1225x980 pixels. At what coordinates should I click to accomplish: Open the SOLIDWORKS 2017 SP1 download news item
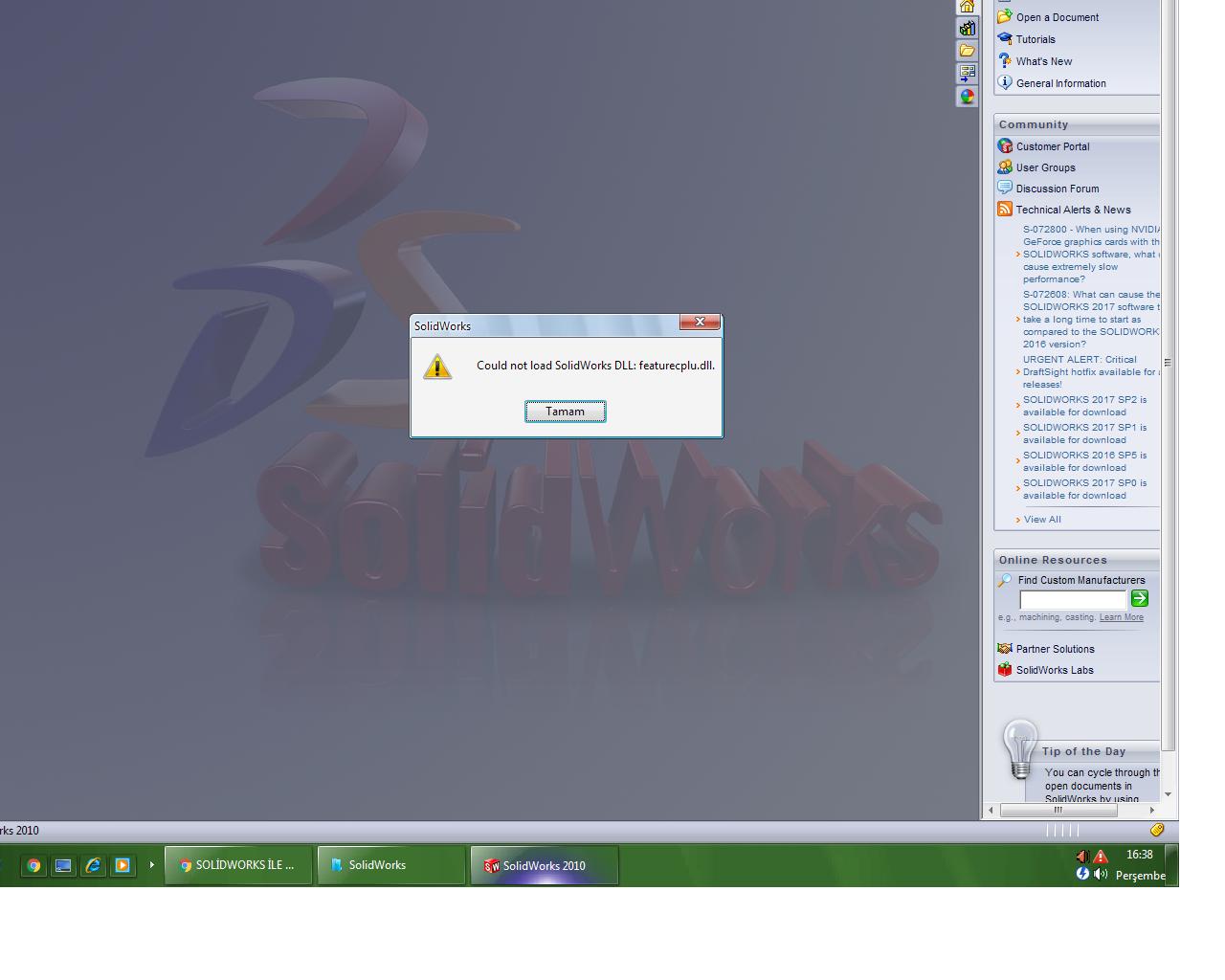(x=1084, y=434)
